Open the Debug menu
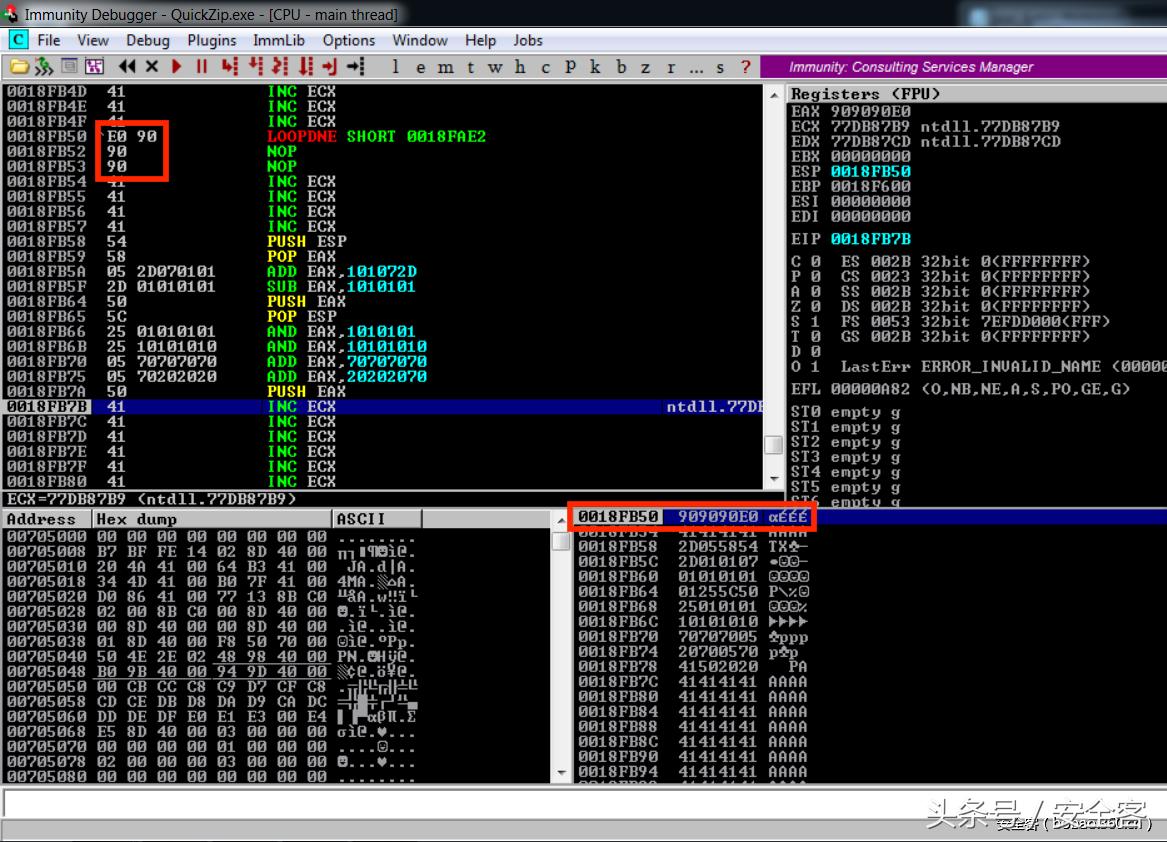The width and height of the screenshot is (1167, 842). [147, 40]
